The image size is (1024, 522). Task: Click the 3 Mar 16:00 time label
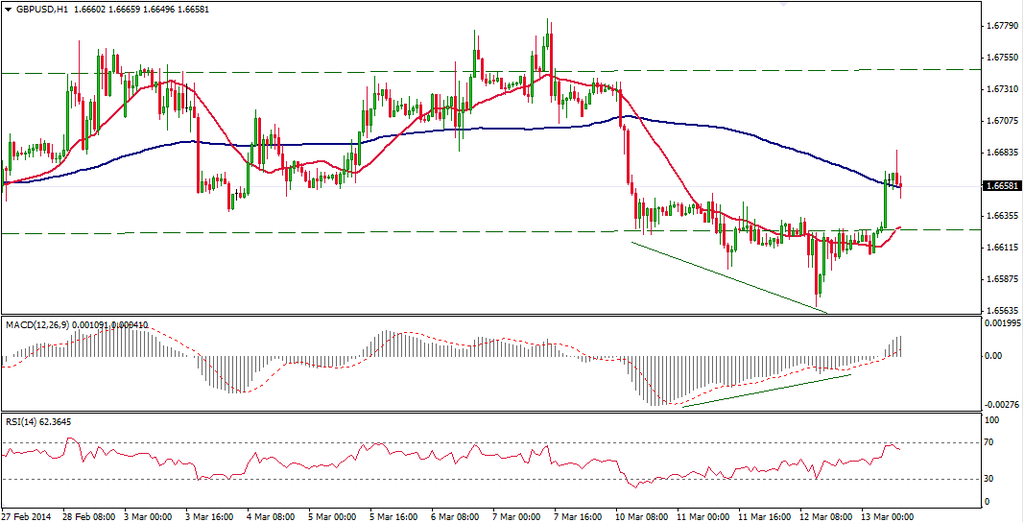point(212,515)
